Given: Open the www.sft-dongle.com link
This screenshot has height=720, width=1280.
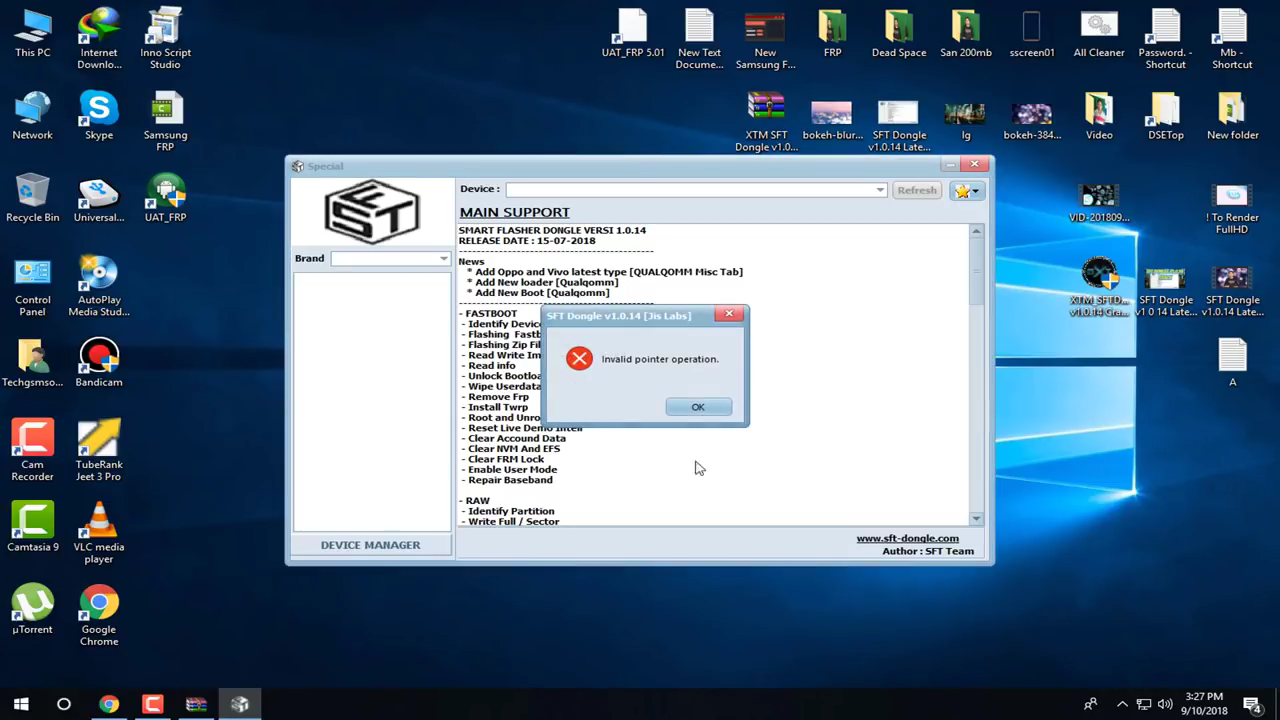Looking at the screenshot, I should [x=907, y=538].
